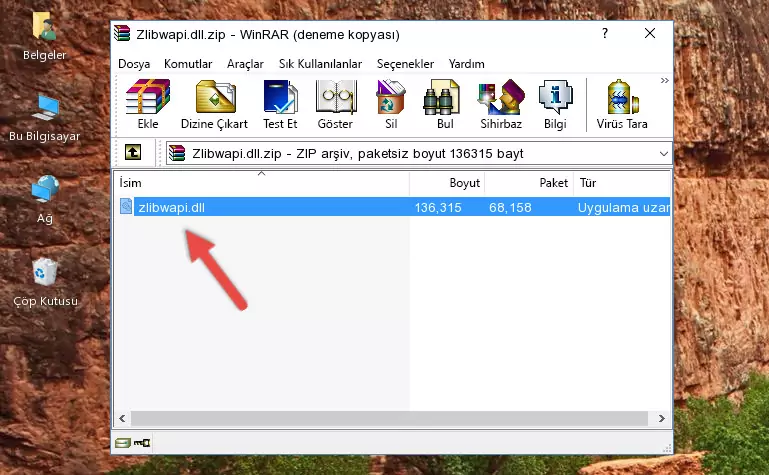This screenshot has width=769, height=475.
Task: Click the horizontal scrollbar track
Action: [389, 418]
